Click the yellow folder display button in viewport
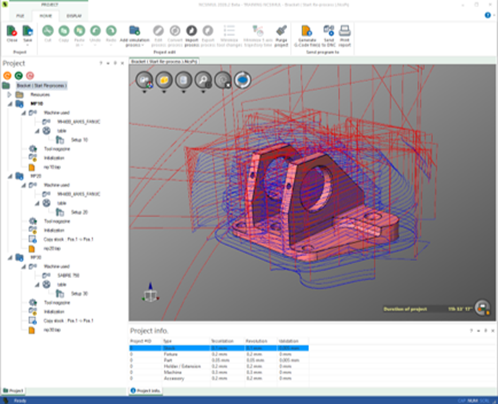The width and height of the screenshot is (498, 404). tap(164, 80)
